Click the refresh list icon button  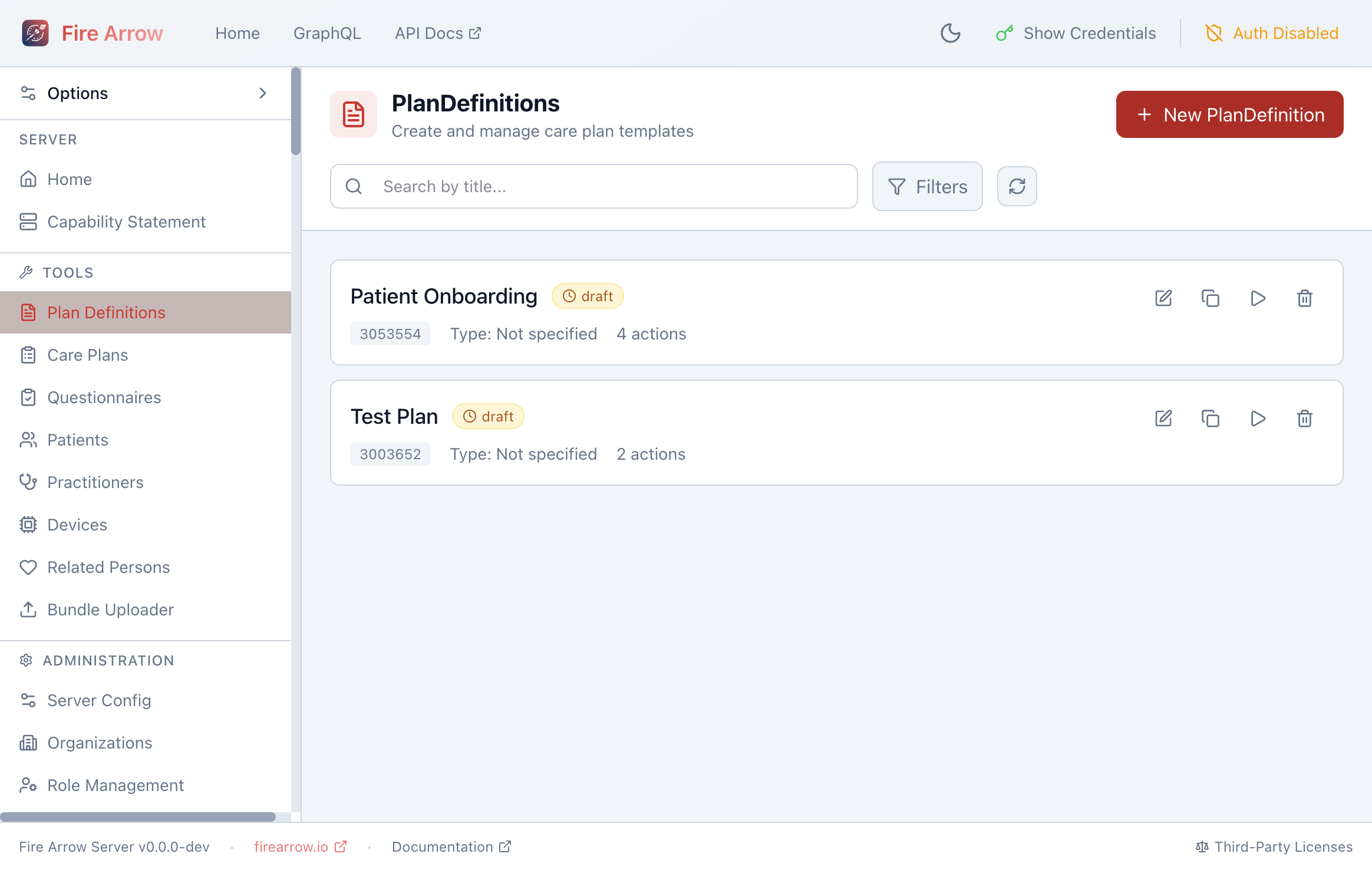[x=1017, y=186]
